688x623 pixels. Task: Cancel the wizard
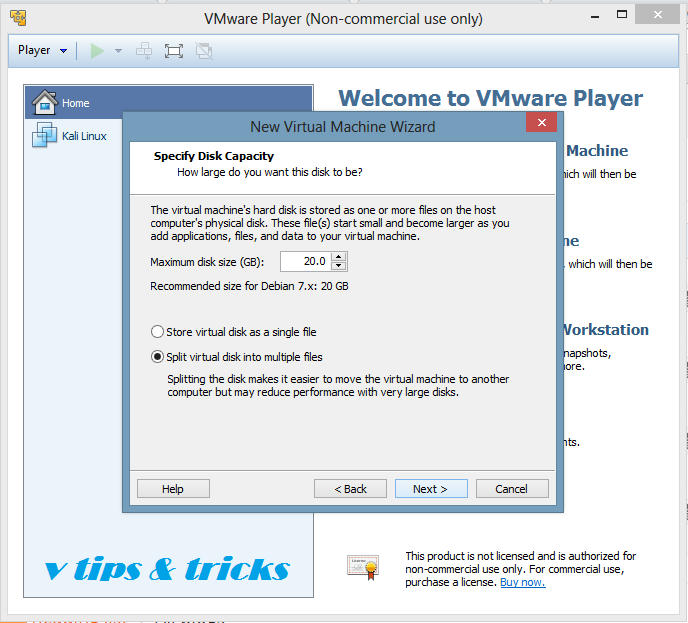[x=512, y=489]
